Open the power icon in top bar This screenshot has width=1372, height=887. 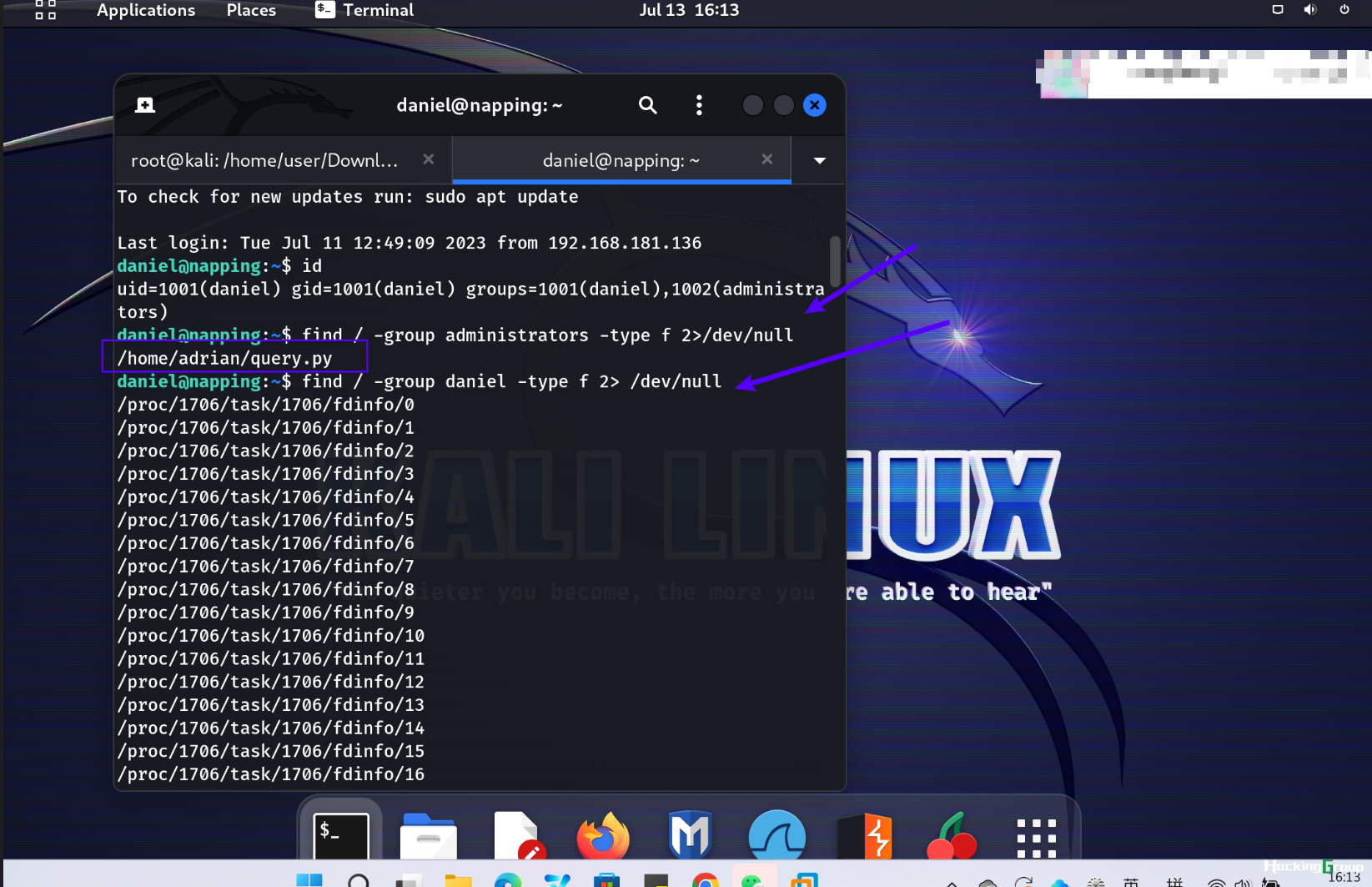click(x=1344, y=10)
